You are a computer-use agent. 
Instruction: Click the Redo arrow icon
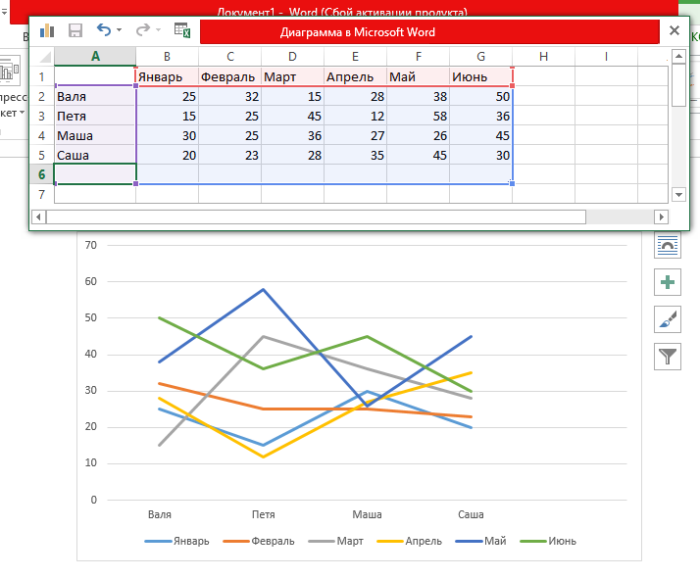(143, 30)
